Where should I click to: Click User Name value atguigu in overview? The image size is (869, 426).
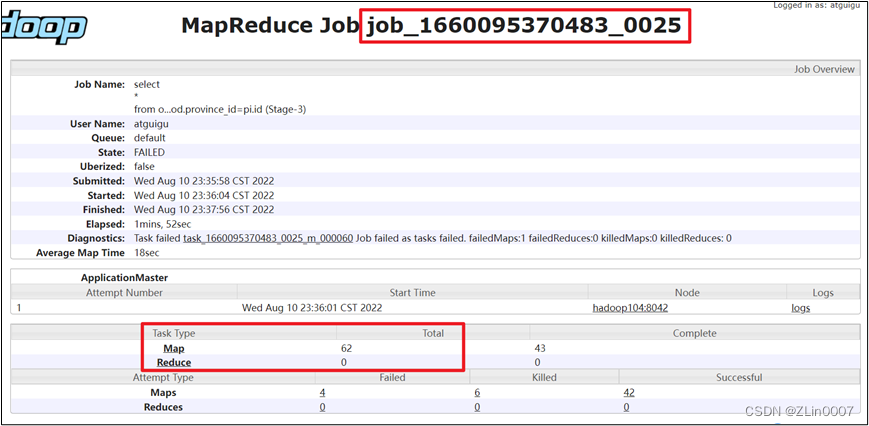click(150, 124)
